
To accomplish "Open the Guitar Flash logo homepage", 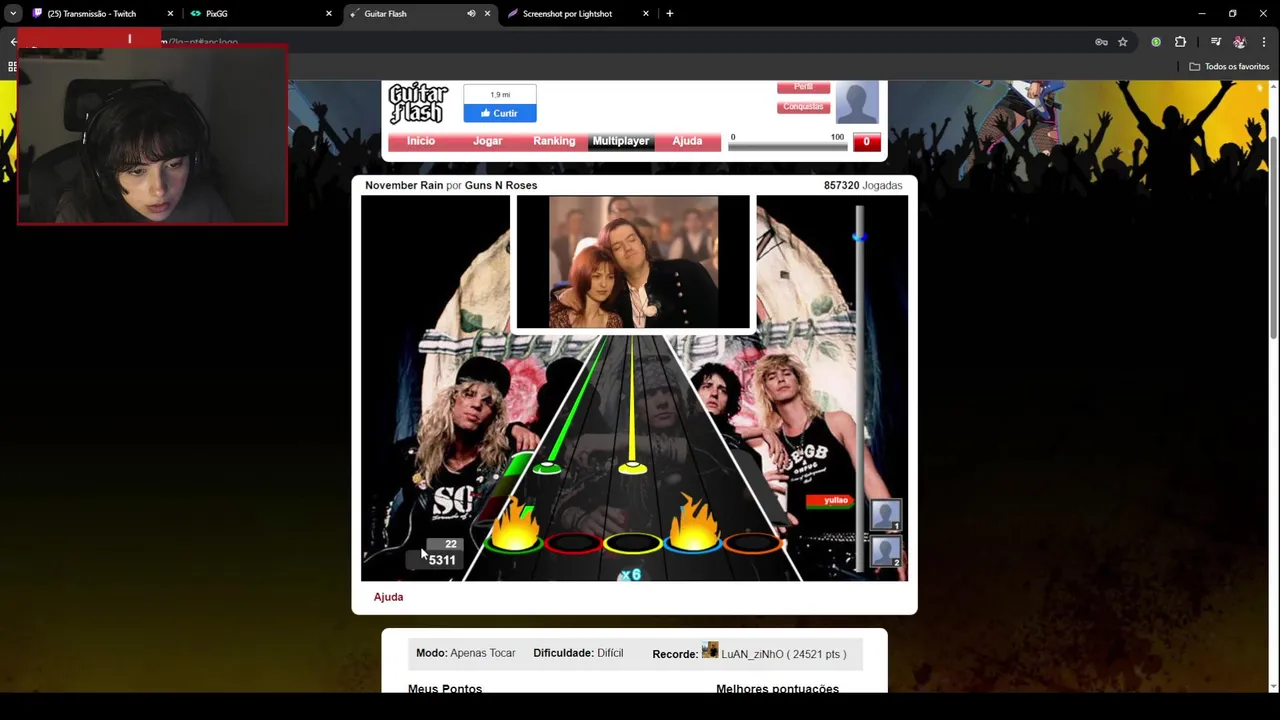I will [418, 104].
